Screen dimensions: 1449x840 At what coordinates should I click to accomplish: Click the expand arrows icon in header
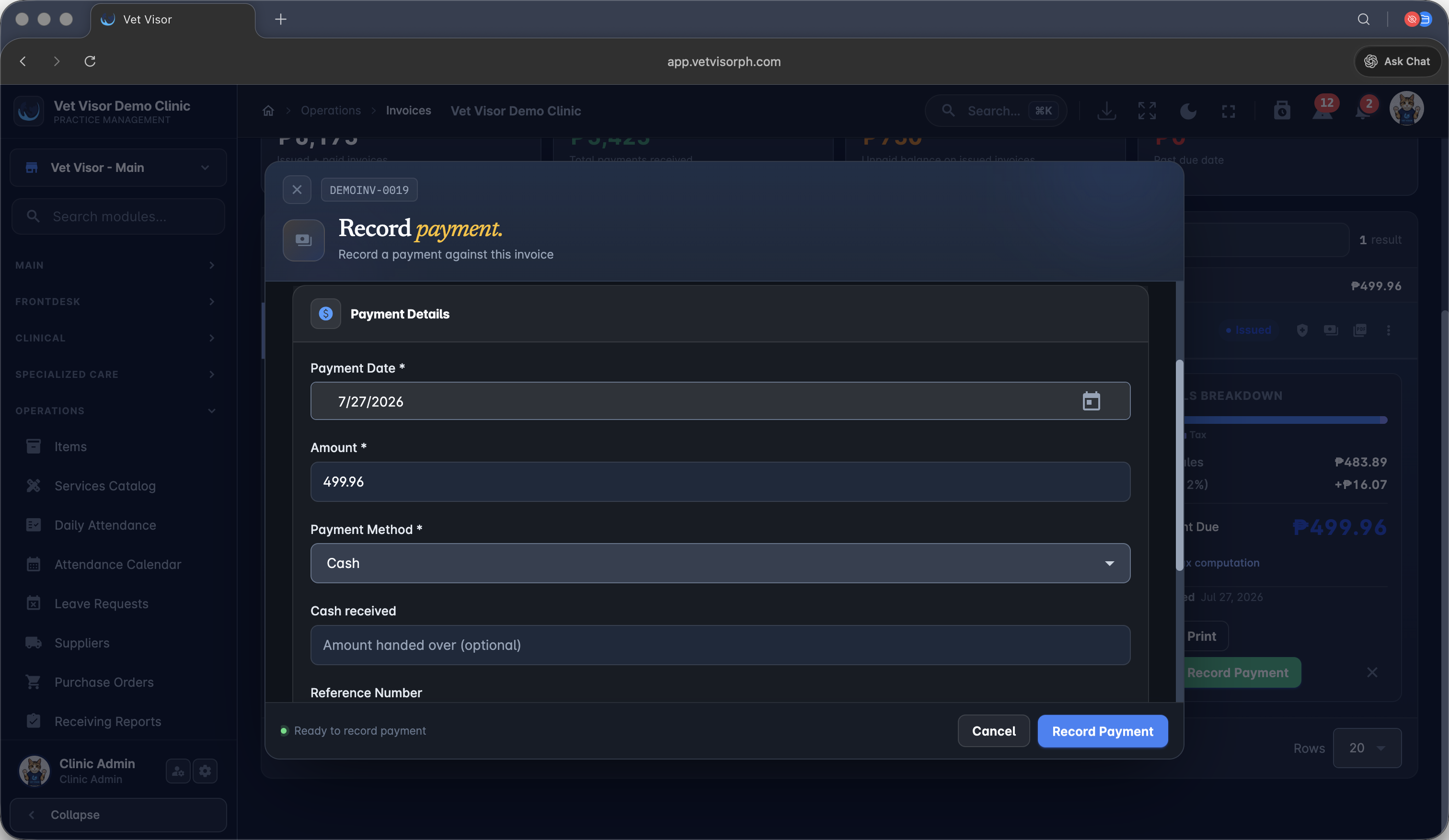[x=1147, y=111]
